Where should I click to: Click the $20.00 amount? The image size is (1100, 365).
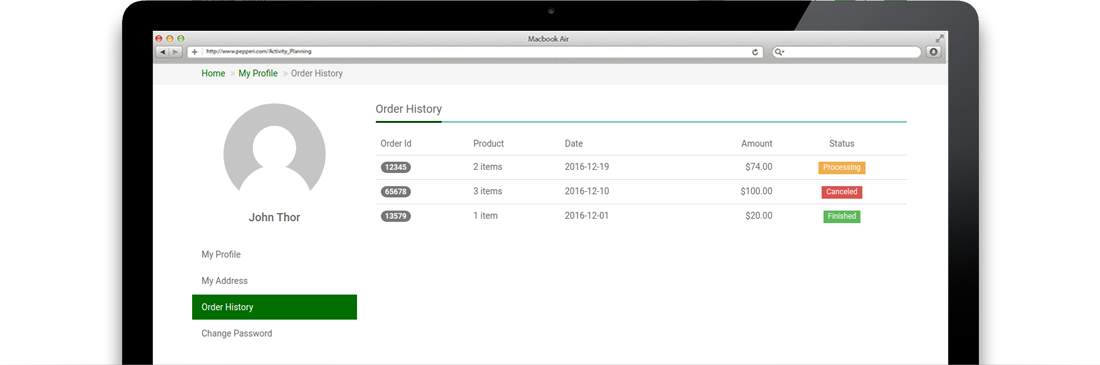[759, 215]
